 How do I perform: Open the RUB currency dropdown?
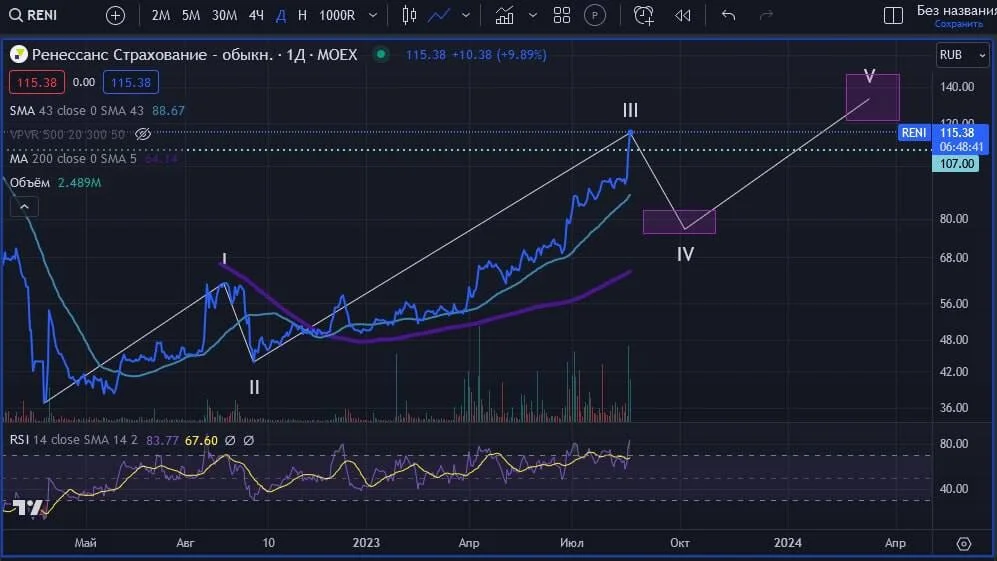pyautogui.click(x=962, y=55)
